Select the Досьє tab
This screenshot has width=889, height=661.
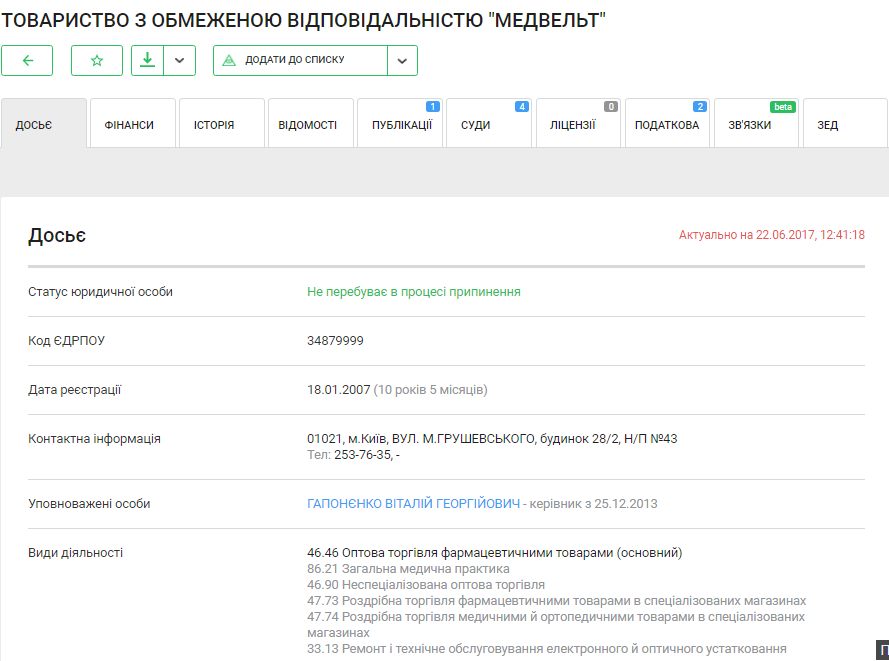34,125
